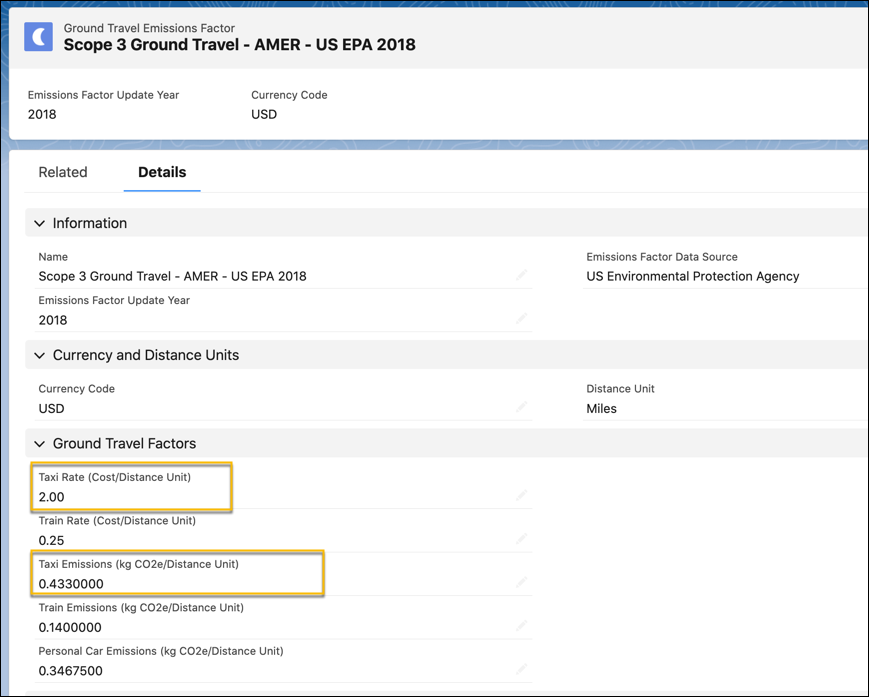Click the Distance Unit field label
Image resolution: width=869 pixels, height=697 pixels.
pos(620,388)
